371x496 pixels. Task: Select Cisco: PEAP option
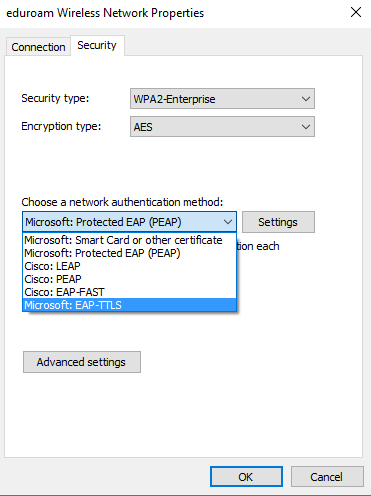tap(130, 279)
